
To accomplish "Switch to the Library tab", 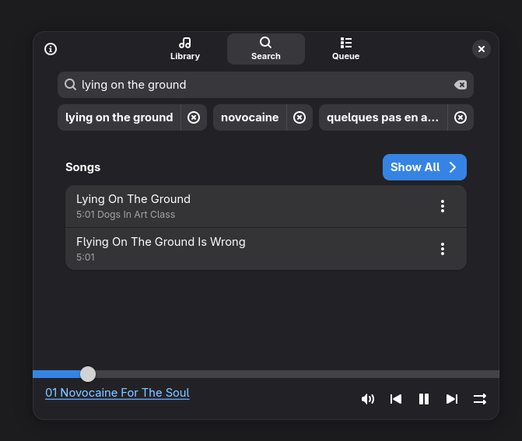I will tap(185, 49).
